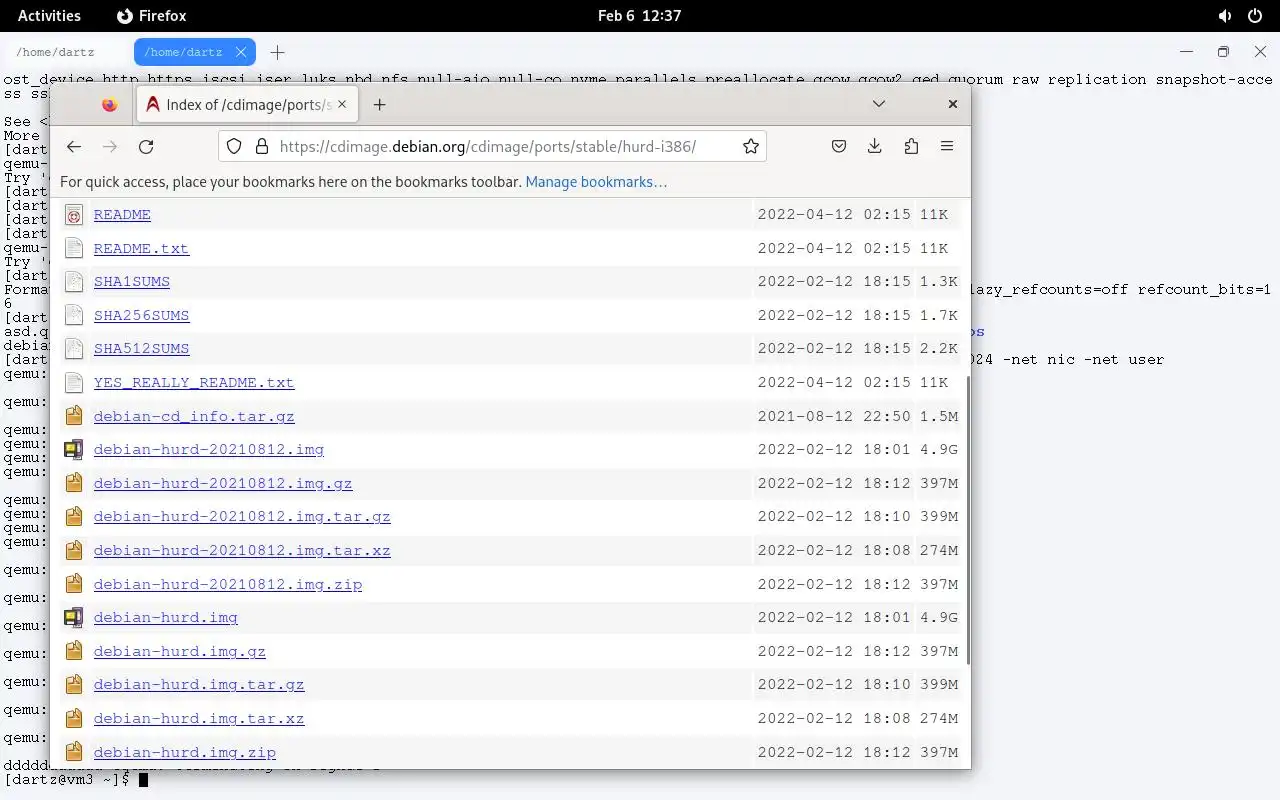Image resolution: width=1280 pixels, height=800 pixels.
Task: Reload the current page
Action: [x=146, y=146]
